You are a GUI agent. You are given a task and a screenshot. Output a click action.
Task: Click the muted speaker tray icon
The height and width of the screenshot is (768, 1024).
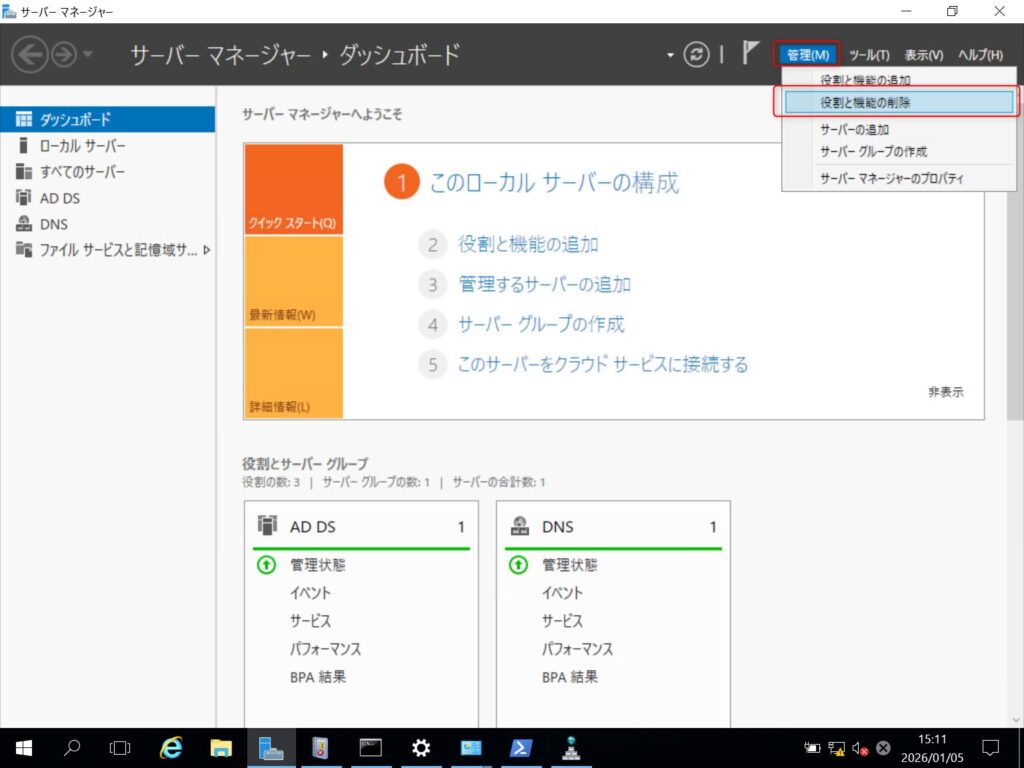tap(860, 748)
